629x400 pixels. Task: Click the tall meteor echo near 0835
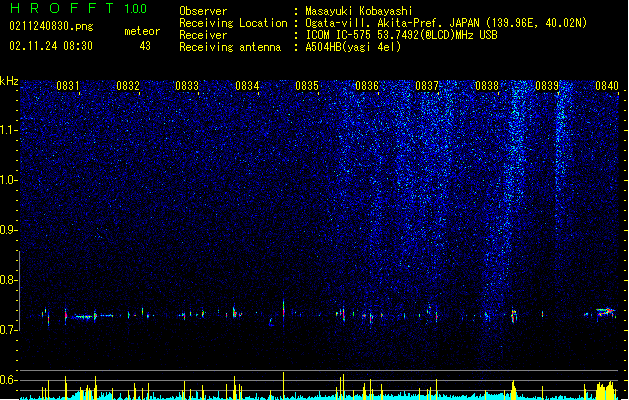284,312
